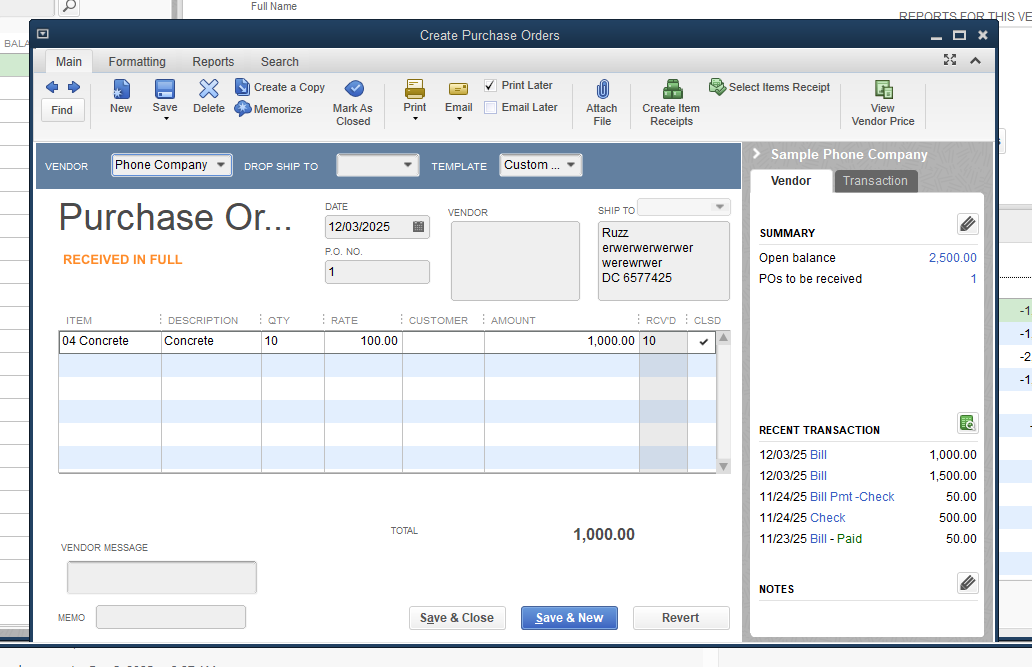Switch to the Formatting ribbon tab
The width and height of the screenshot is (1032, 667).
pyautogui.click(x=137, y=62)
